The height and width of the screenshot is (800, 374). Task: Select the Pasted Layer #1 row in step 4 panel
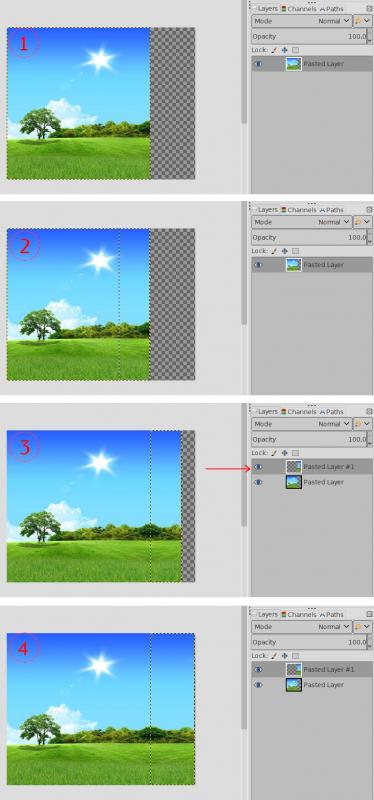pos(312,669)
